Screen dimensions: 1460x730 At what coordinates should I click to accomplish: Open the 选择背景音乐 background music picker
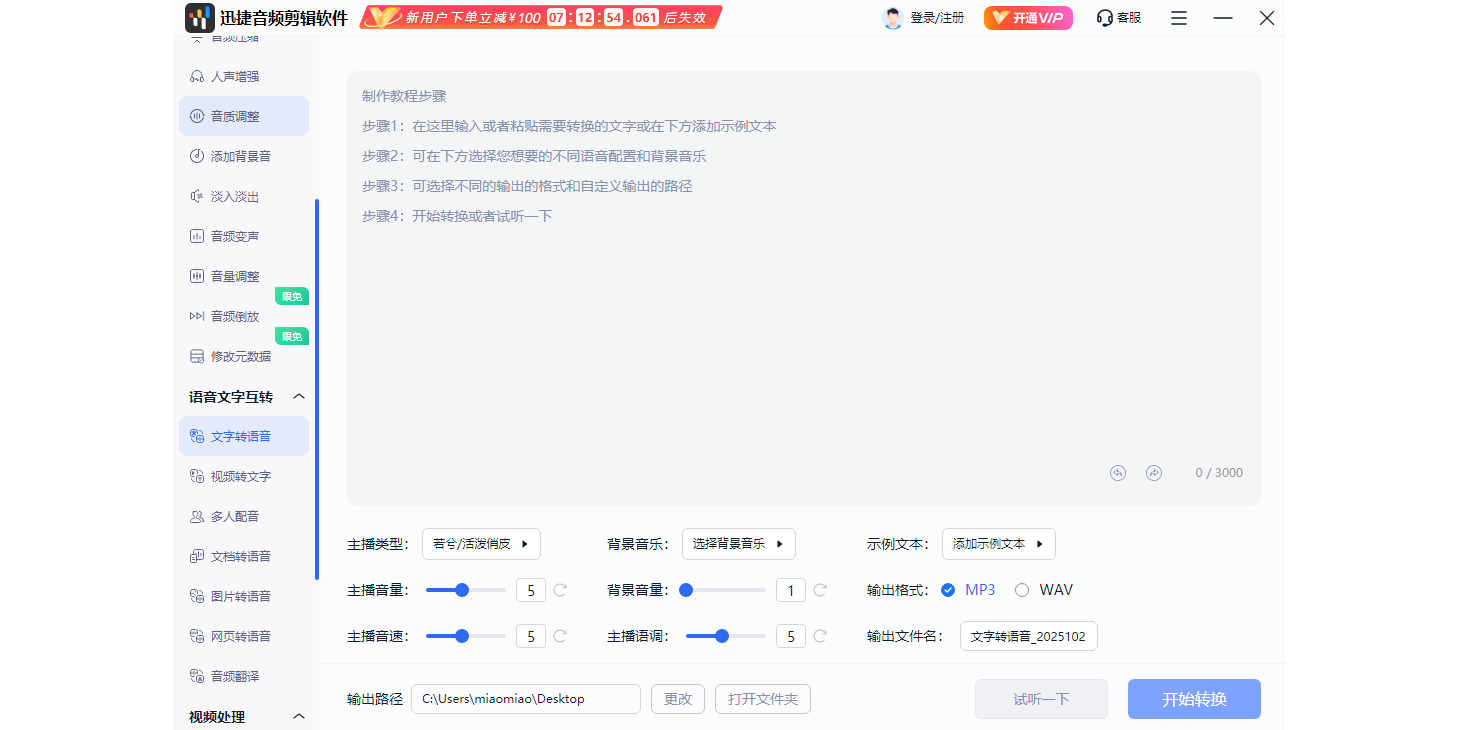739,544
